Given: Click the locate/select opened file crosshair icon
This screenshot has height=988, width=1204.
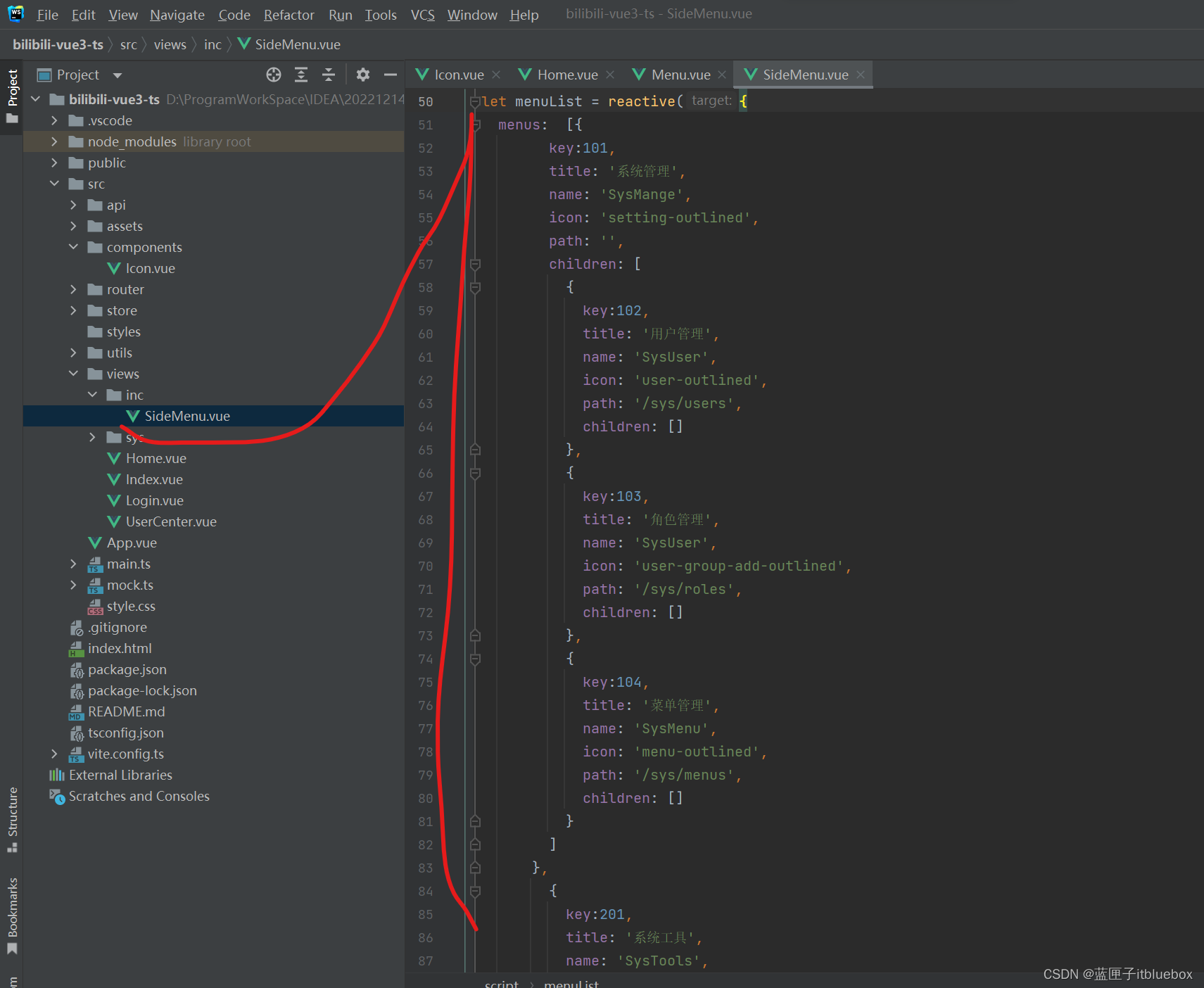Looking at the screenshot, I should point(274,75).
